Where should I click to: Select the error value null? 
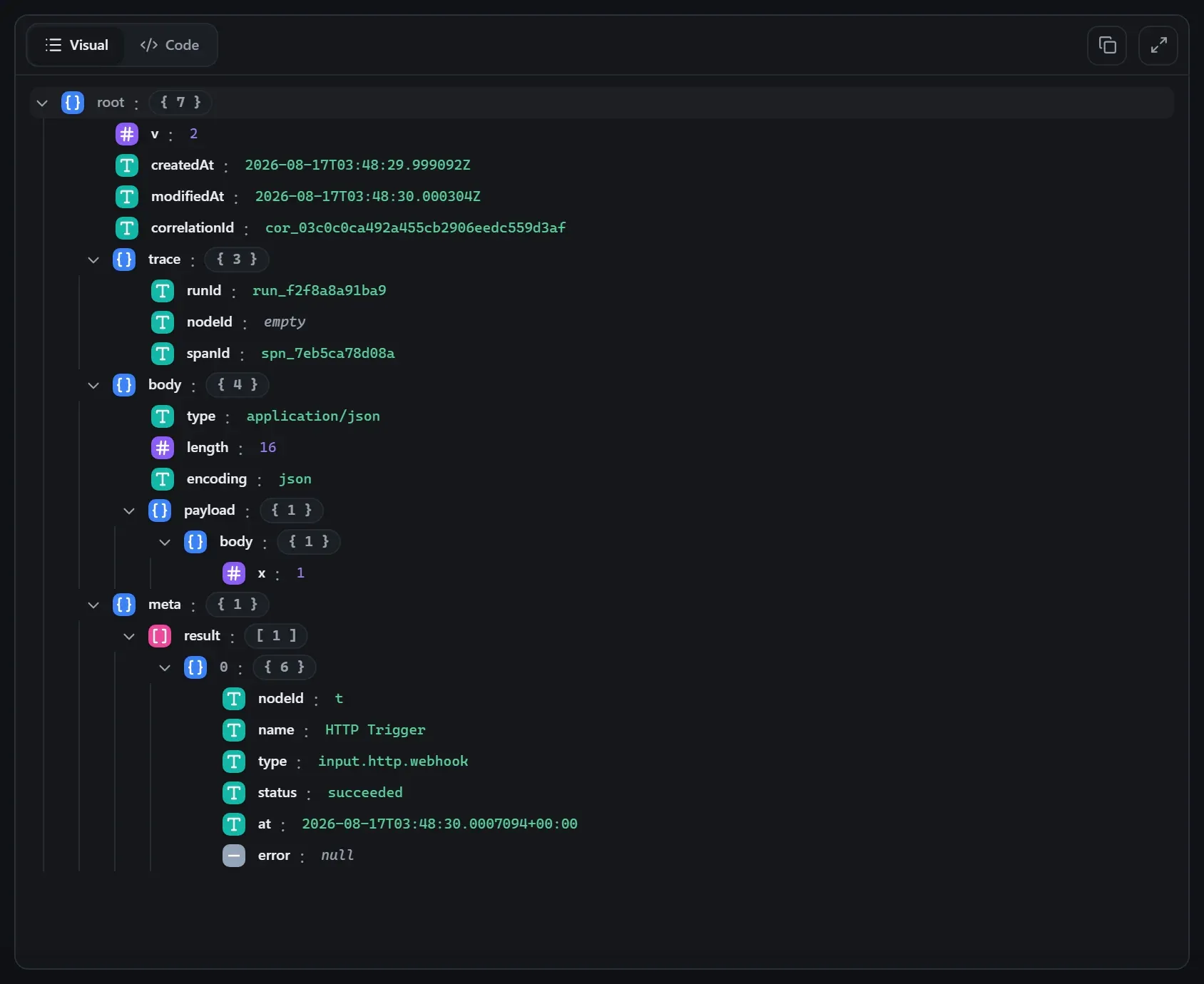(x=337, y=856)
